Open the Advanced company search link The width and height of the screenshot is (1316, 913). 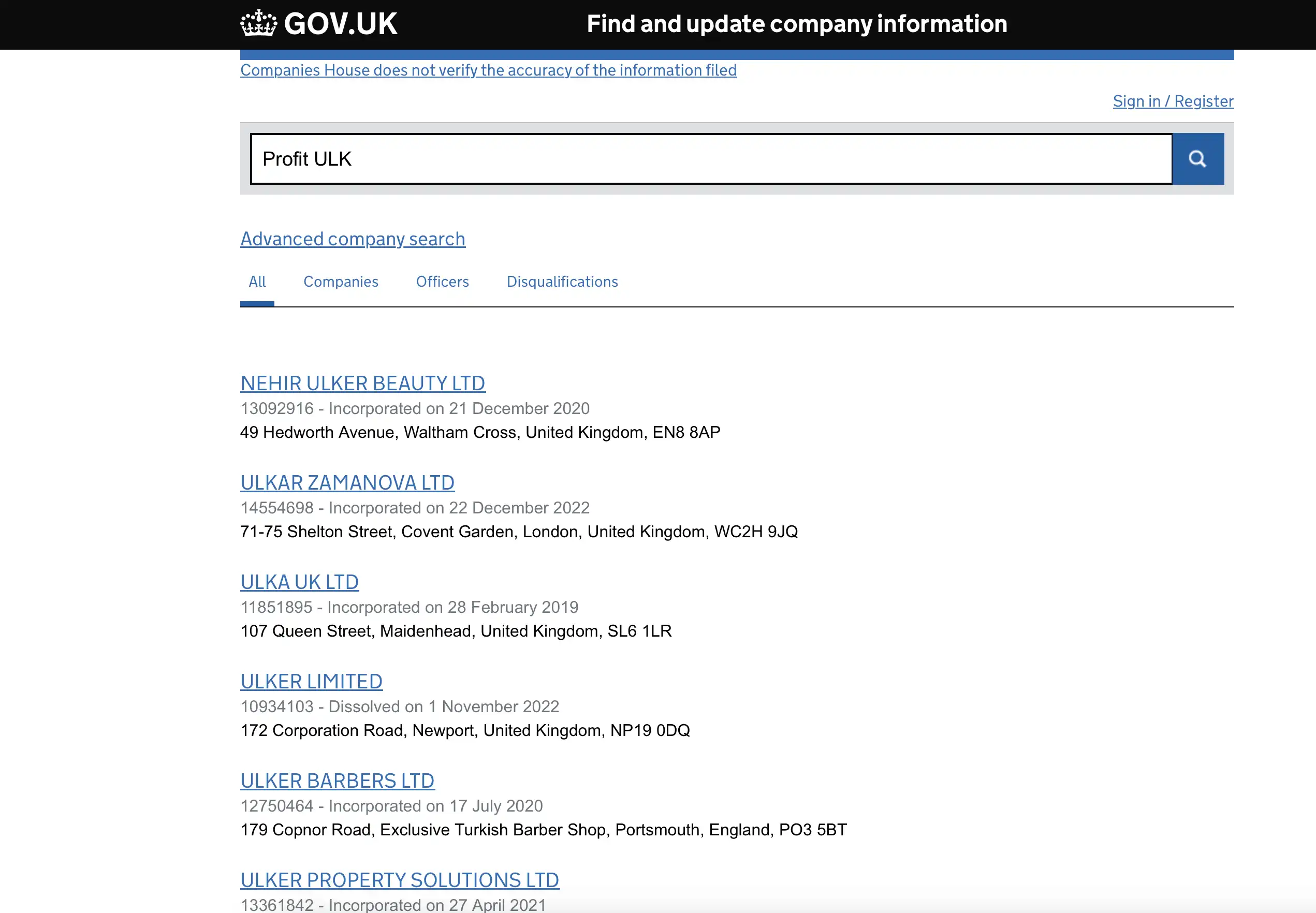point(353,239)
